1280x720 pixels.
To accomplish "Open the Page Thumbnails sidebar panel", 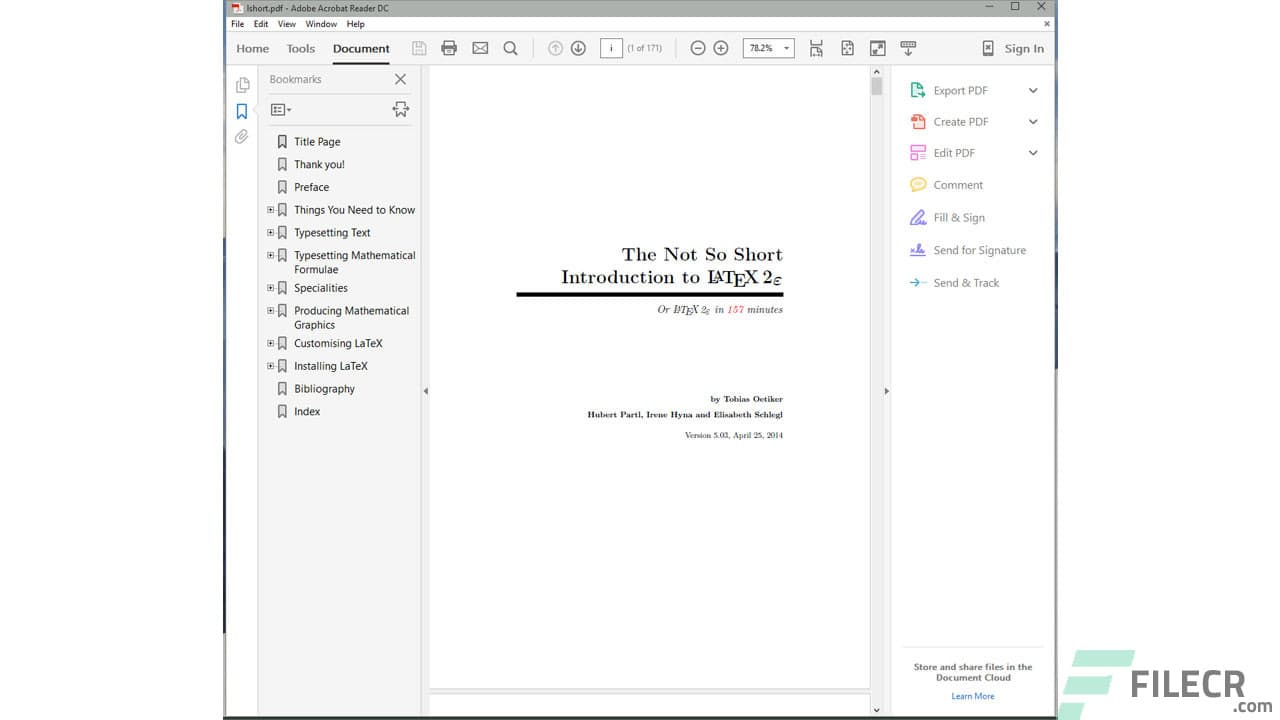I will pos(242,84).
